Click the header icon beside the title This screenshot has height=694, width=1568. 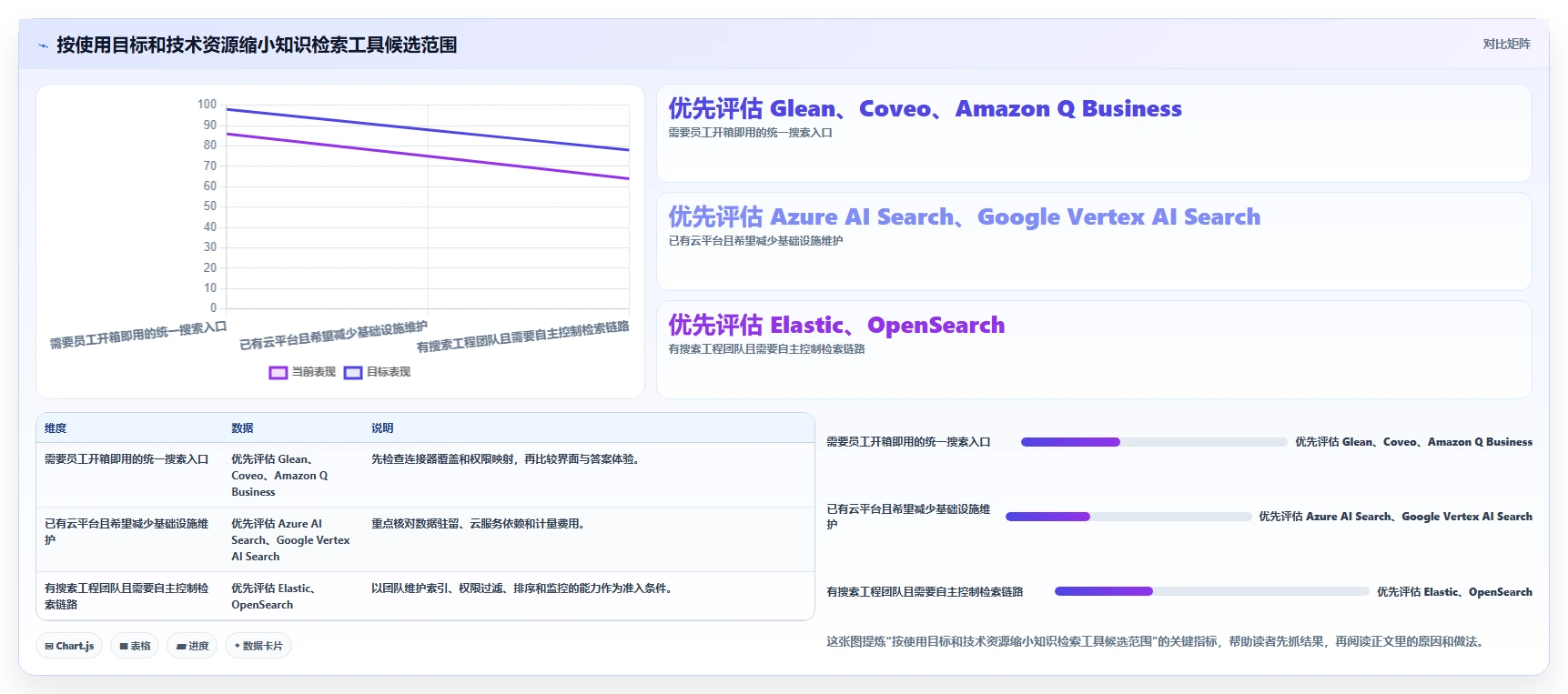(43, 45)
